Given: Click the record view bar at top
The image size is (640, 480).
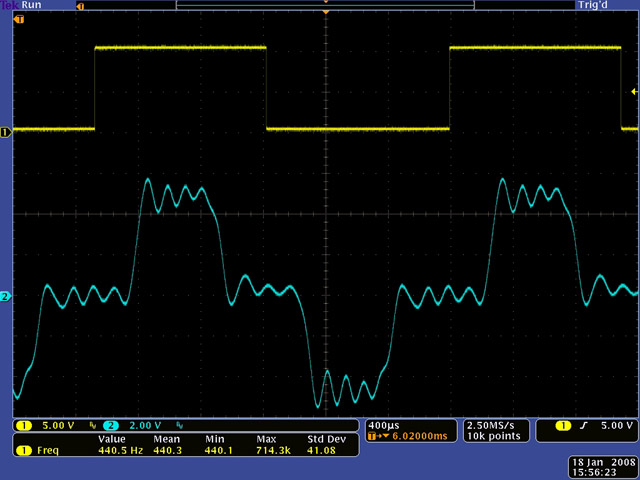Looking at the screenshot, I should (325, 5).
